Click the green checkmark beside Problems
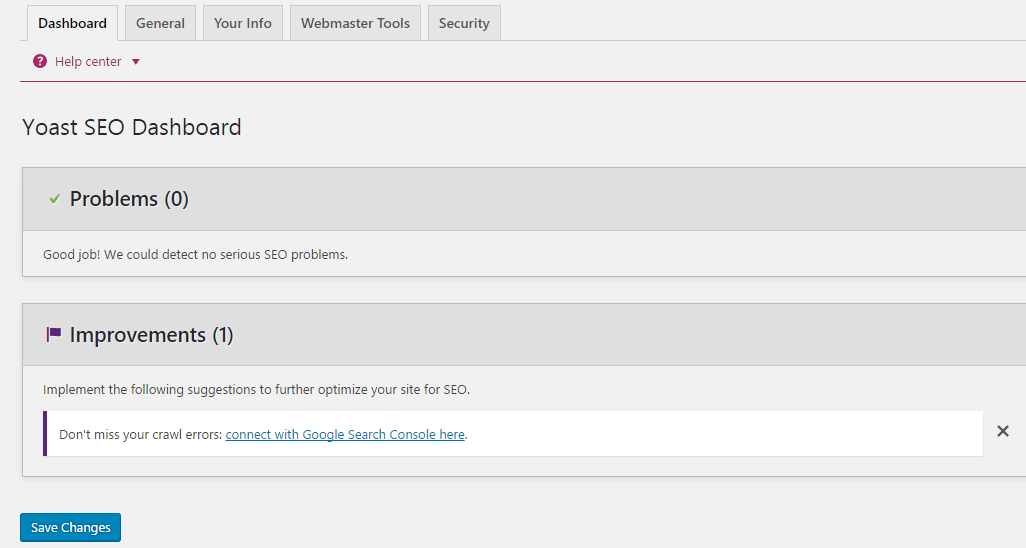This screenshot has height=548, width=1026. point(55,198)
